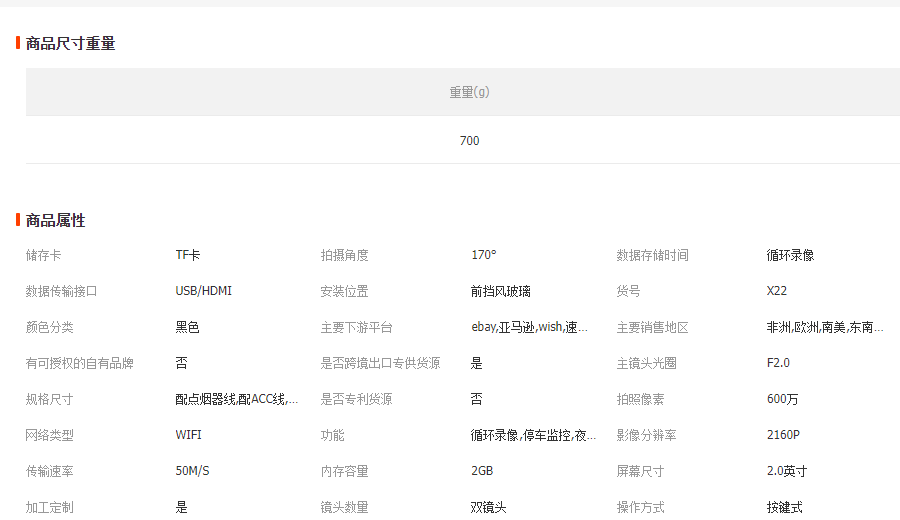Click the 循环录像 data storage value
This screenshot has width=900, height=520.
click(x=790, y=255)
